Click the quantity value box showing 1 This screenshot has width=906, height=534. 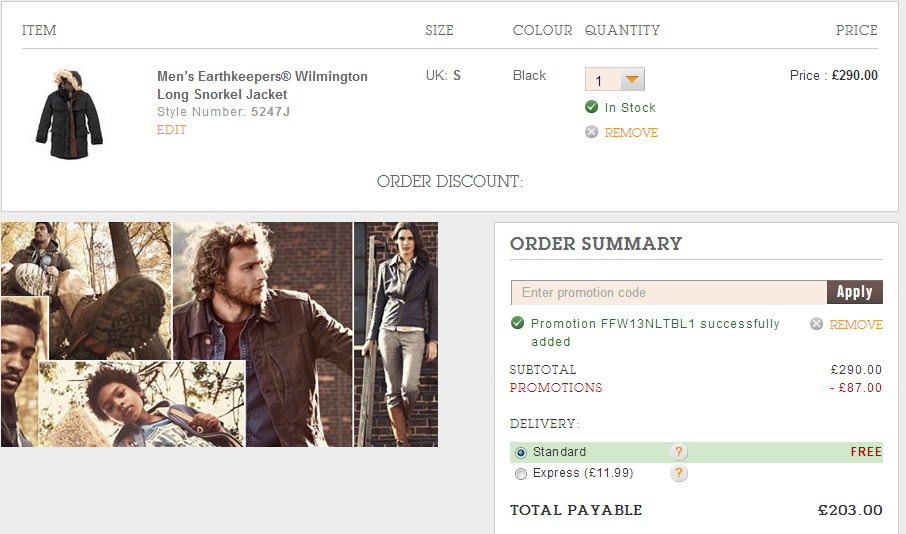coord(603,80)
